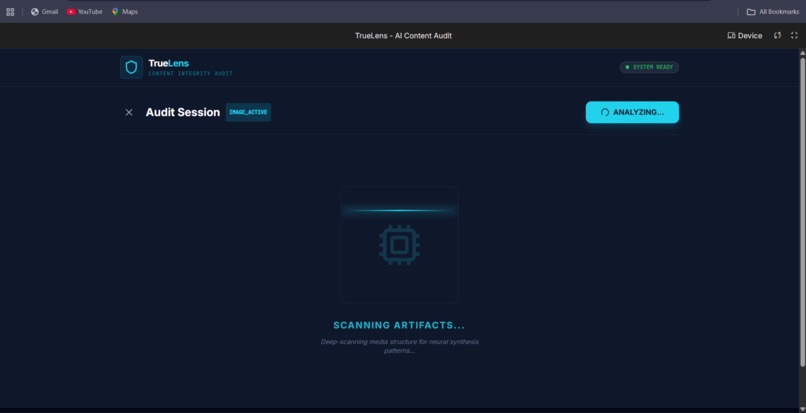Toggle fullscreen preview icon
This screenshot has height=413, width=806.
pyautogui.click(x=794, y=35)
